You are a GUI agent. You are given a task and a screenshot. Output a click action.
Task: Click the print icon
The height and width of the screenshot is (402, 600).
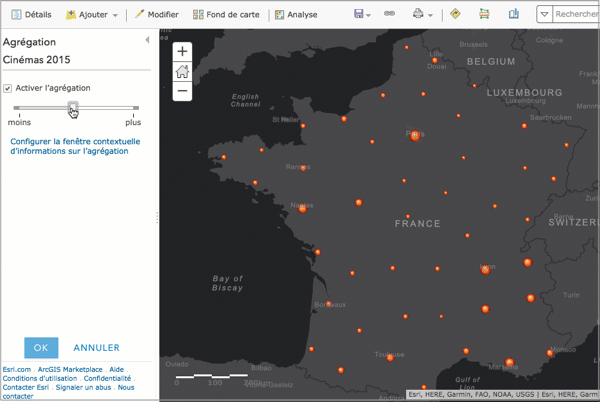point(418,14)
